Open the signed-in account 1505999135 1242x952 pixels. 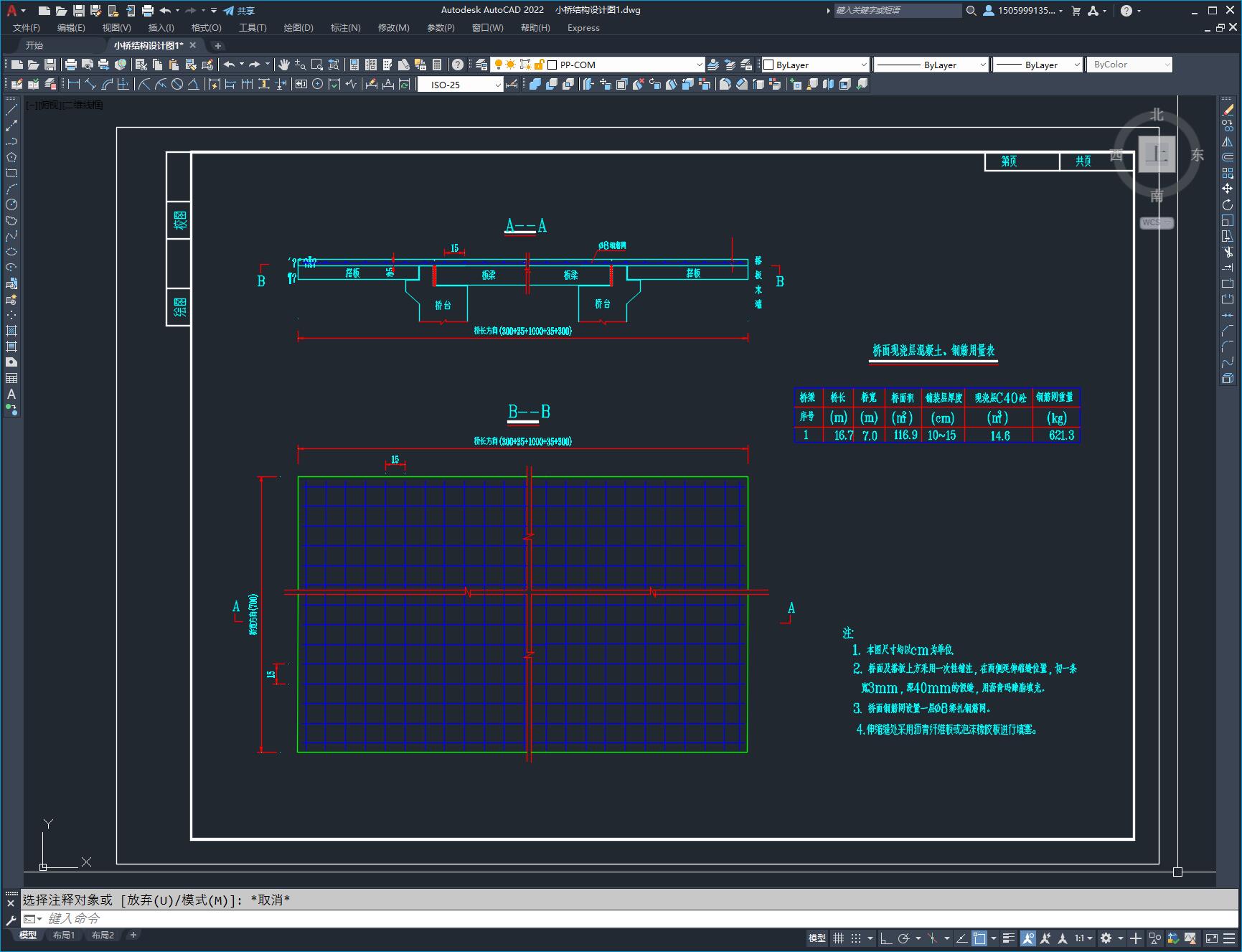(x=1022, y=11)
